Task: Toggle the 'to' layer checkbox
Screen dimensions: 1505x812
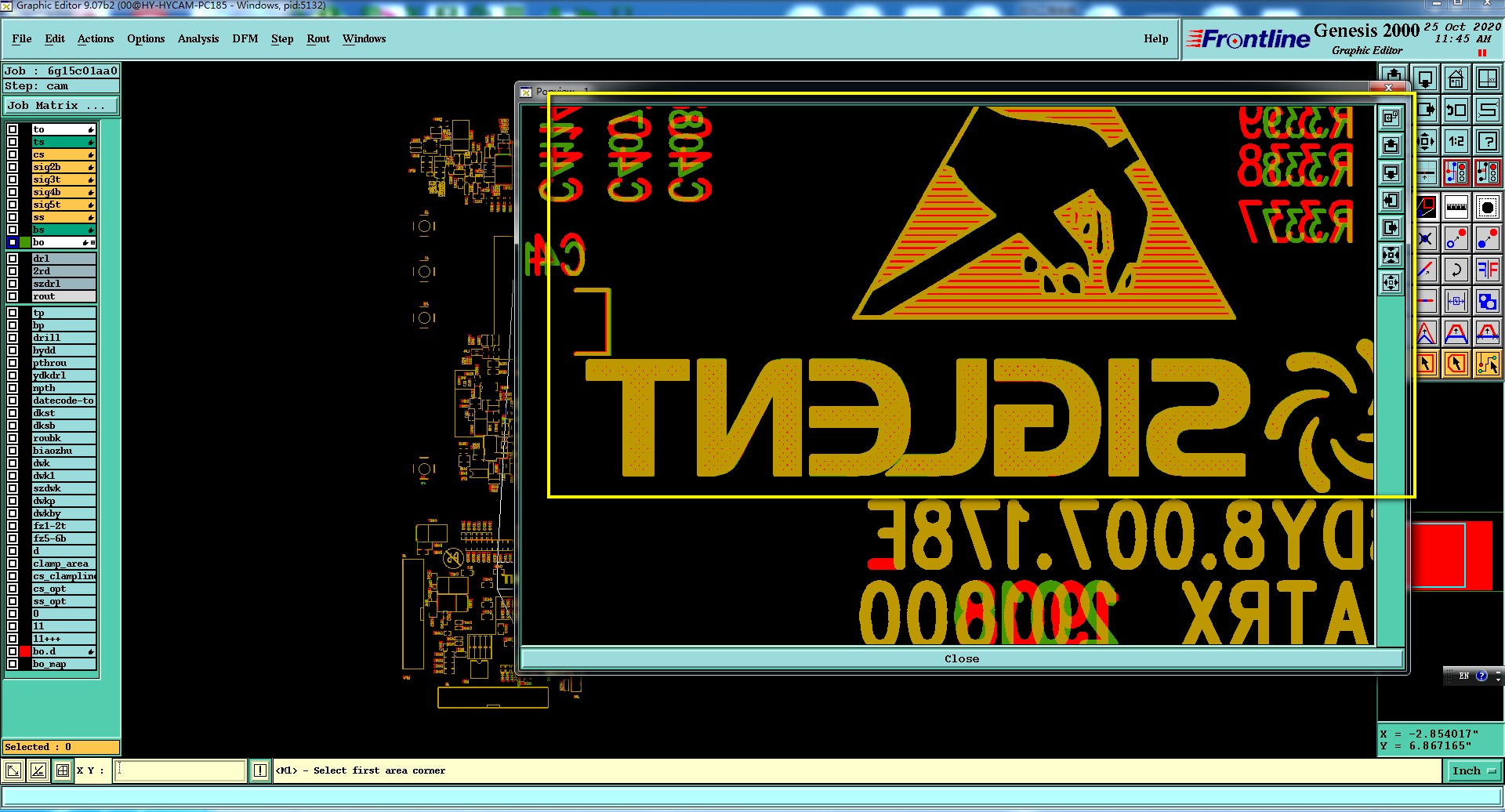Action: [x=13, y=129]
